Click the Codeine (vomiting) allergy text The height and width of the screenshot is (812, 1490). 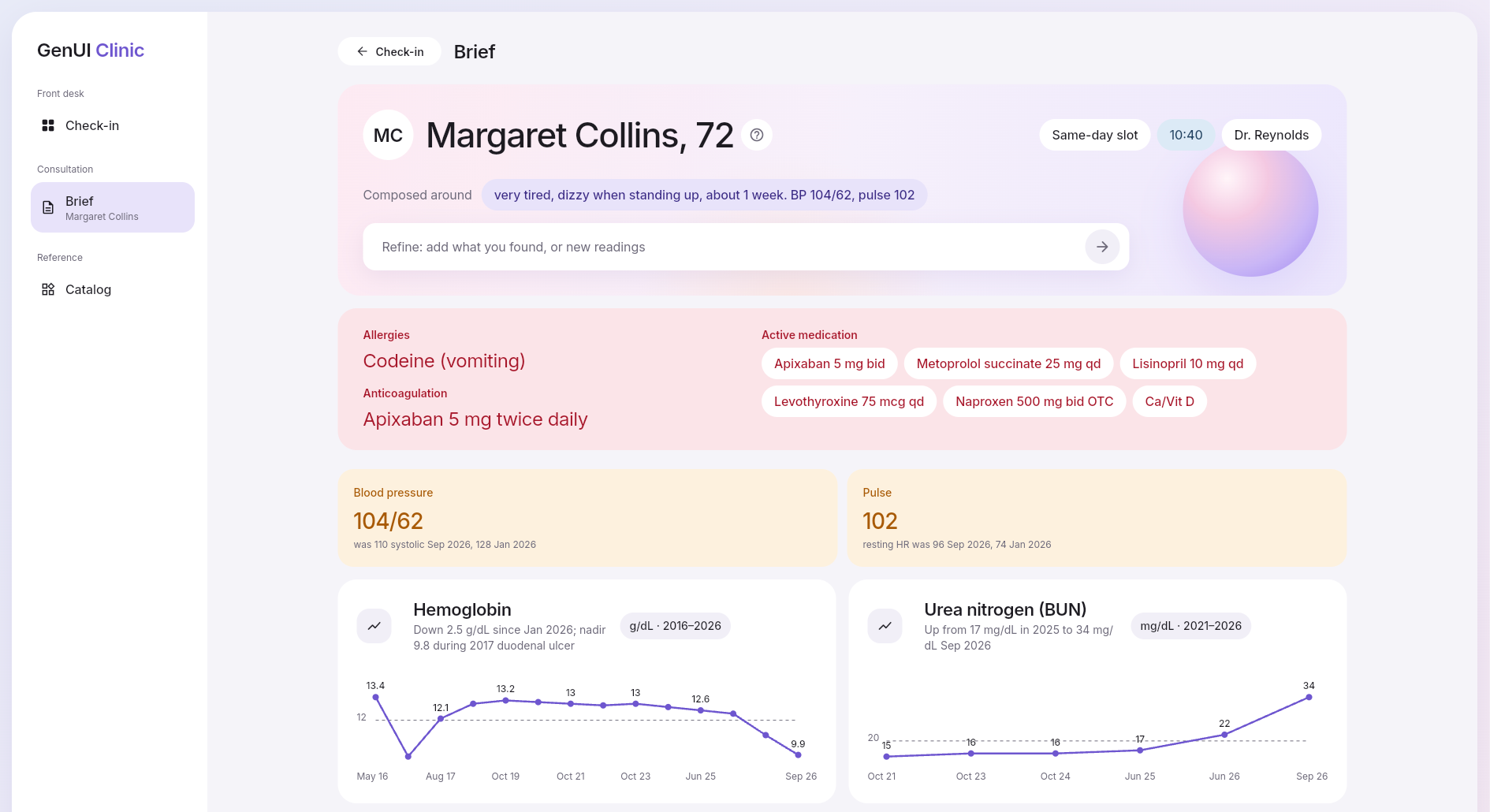(444, 361)
